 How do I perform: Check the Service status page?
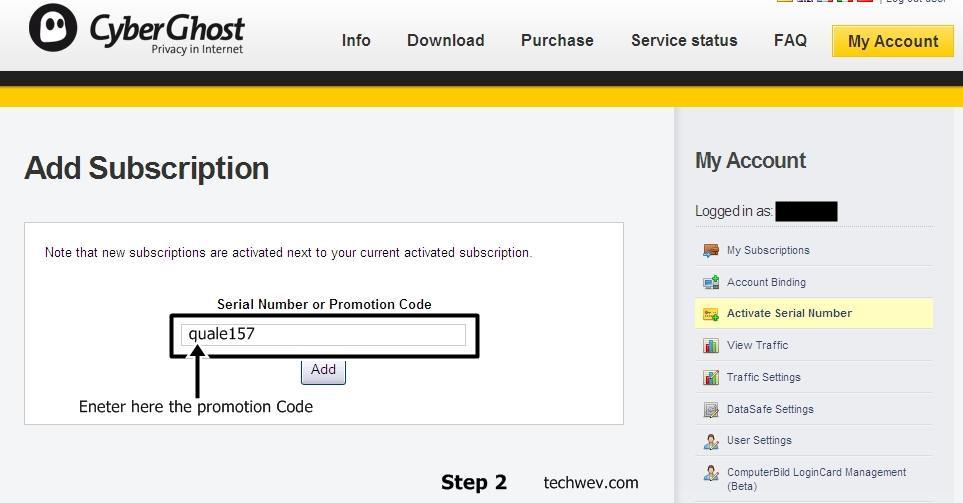click(684, 41)
